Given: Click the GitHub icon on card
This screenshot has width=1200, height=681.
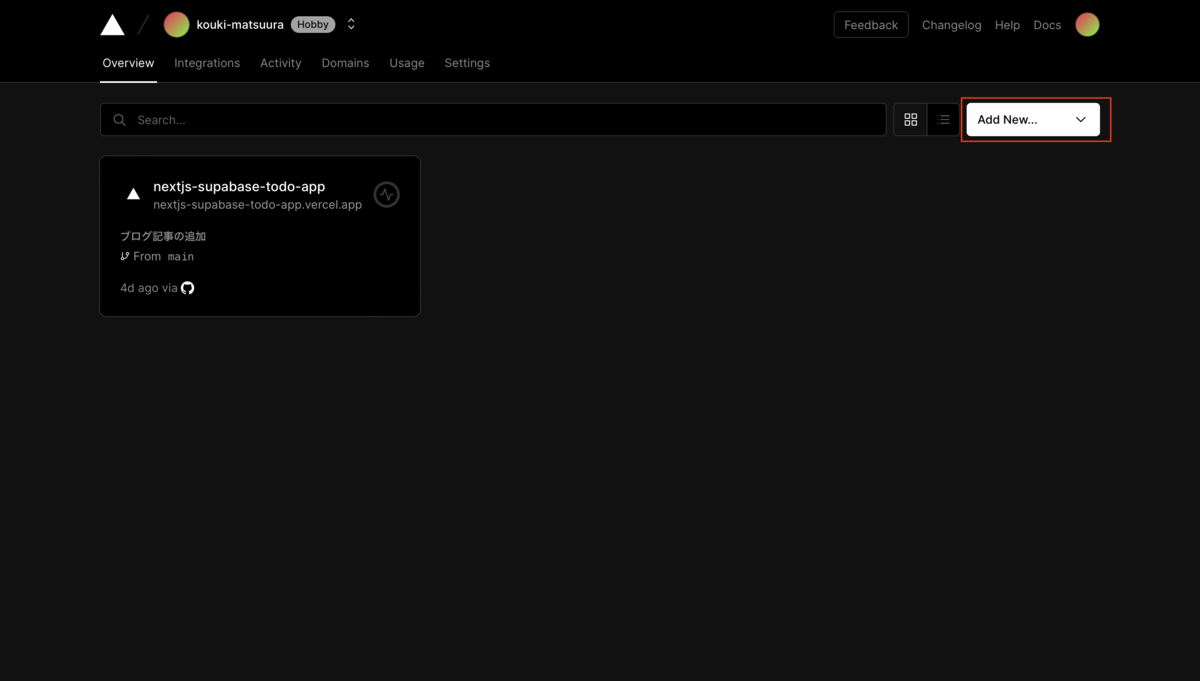Looking at the screenshot, I should point(187,288).
